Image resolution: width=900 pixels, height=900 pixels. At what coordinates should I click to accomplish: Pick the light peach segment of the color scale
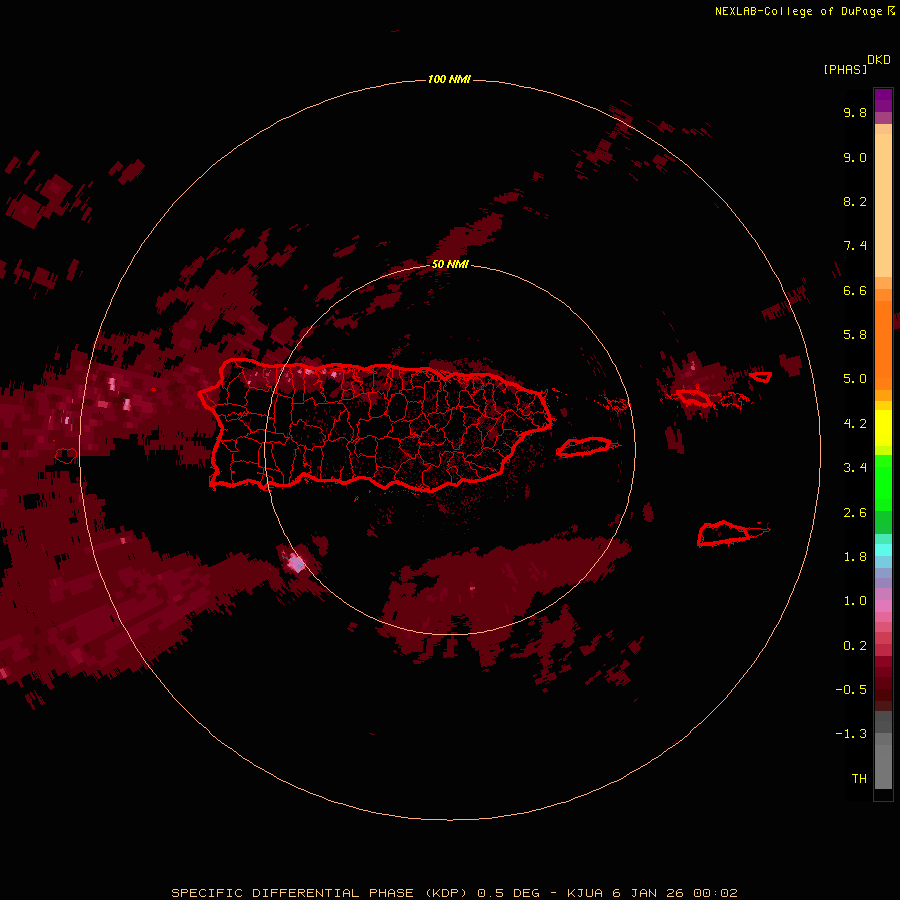click(x=883, y=205)
